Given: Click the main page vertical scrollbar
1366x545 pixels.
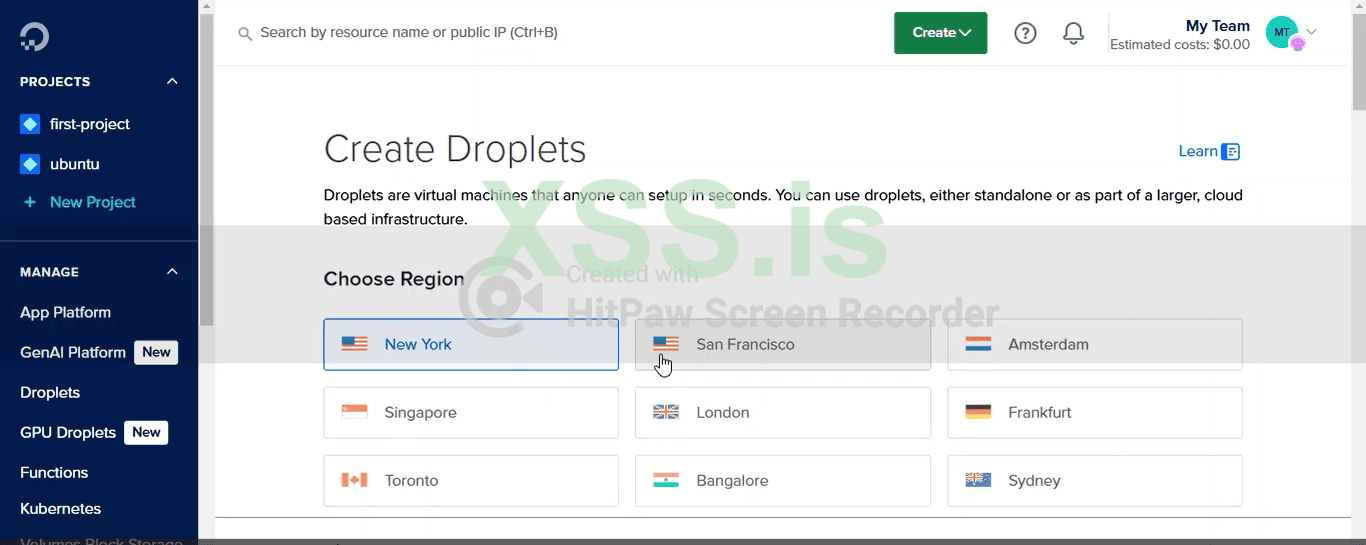Looking at the screenshot, I should 1359,60.
